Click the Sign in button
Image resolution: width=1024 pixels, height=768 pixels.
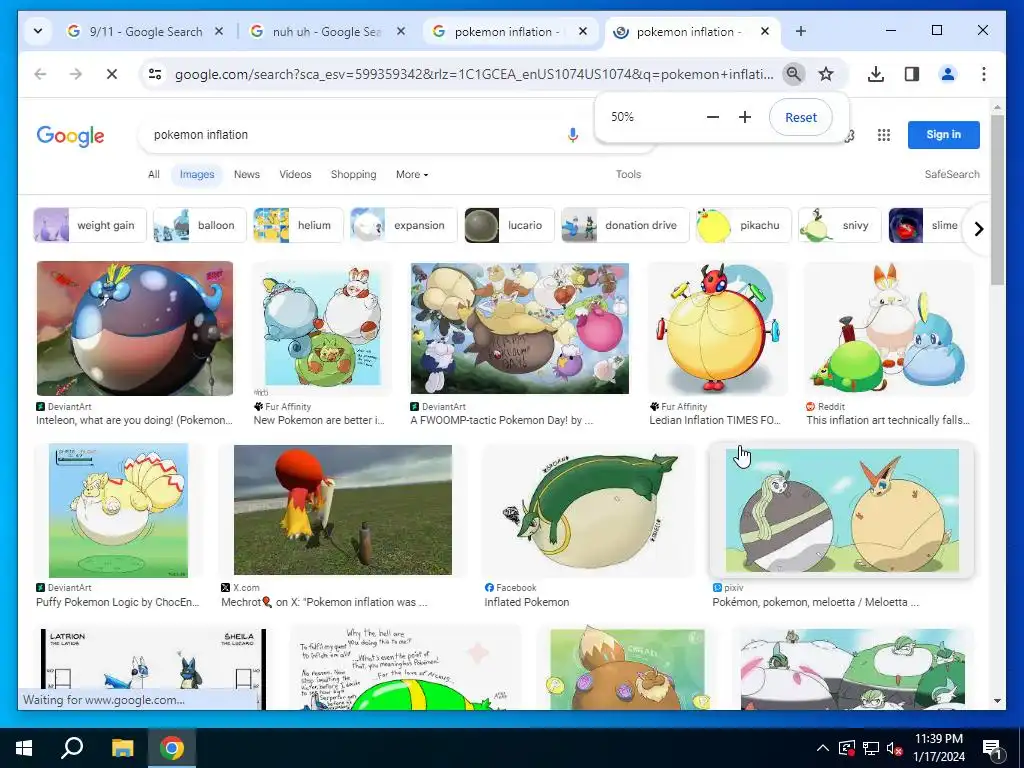[944, 135]
